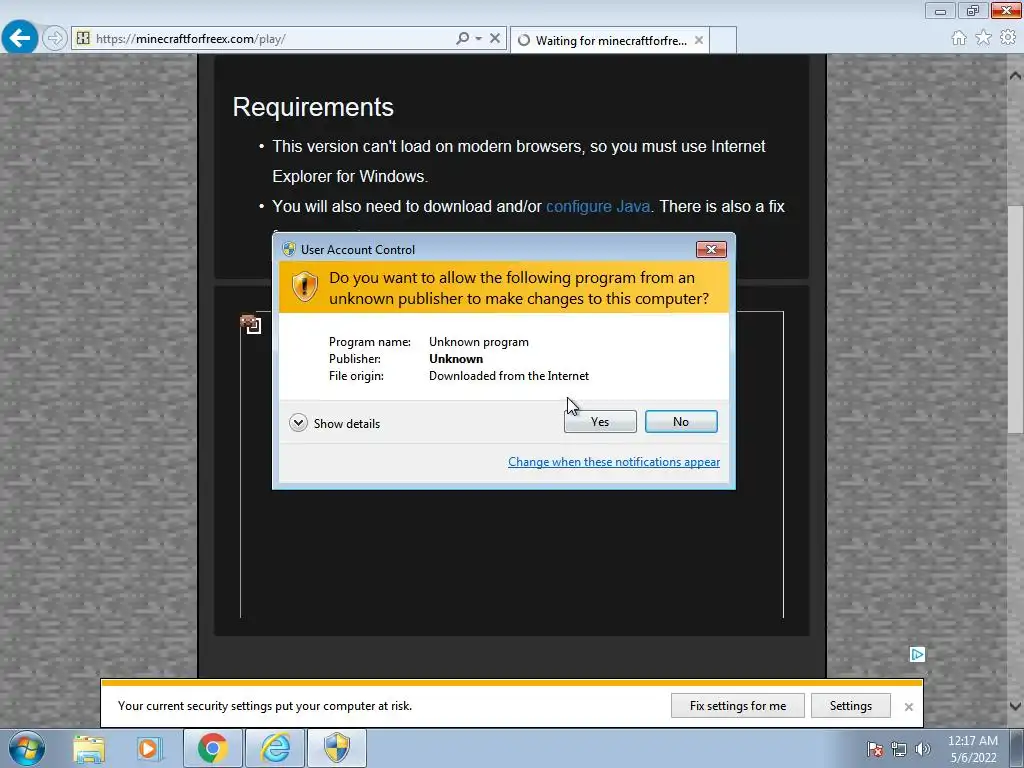Open Google Chrome from the taskbar
Screen dimensions: 1024x768
coord(212,748)
